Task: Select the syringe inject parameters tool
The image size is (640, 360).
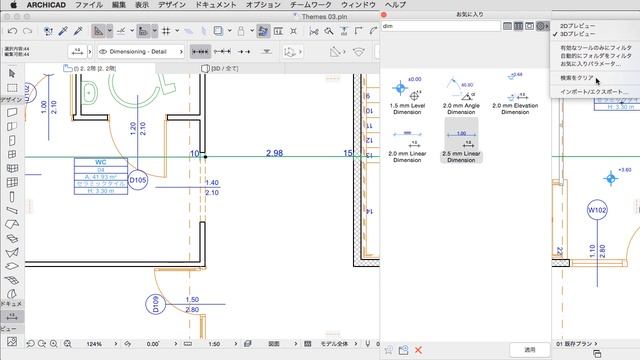Action: [78, 31]
